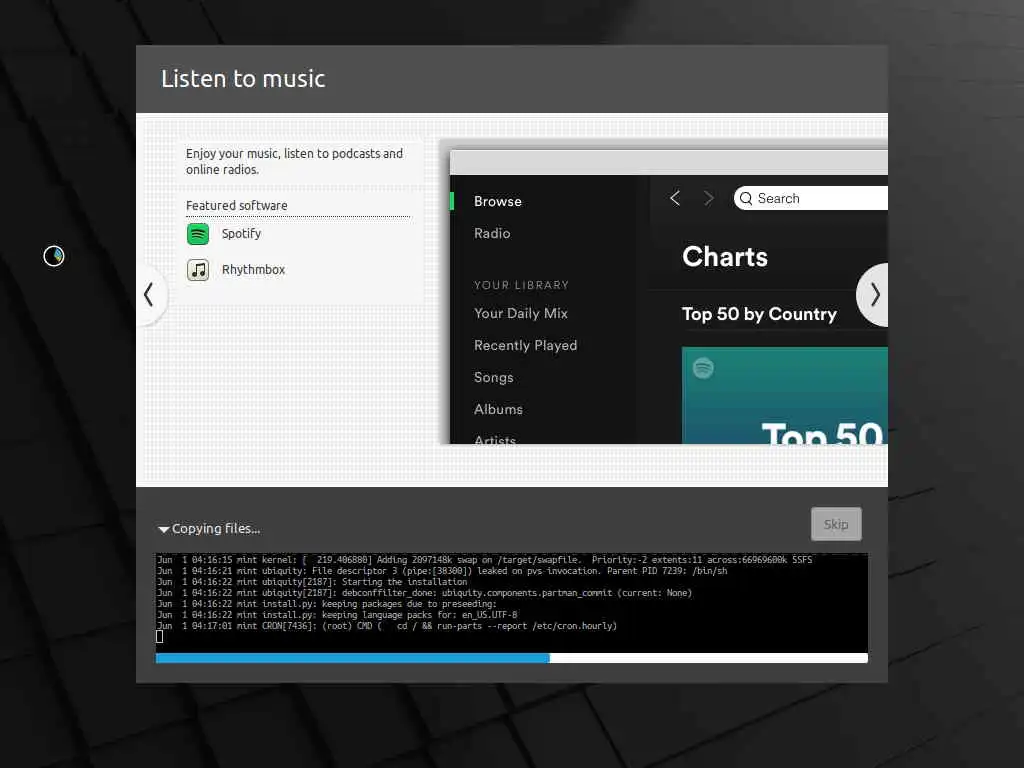Click the Featured software heading

[236, 206]
